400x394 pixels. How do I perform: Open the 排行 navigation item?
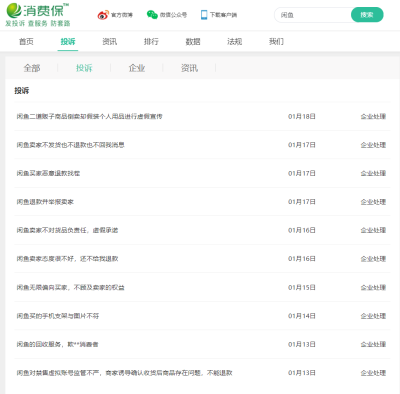(x=151, y=42)
